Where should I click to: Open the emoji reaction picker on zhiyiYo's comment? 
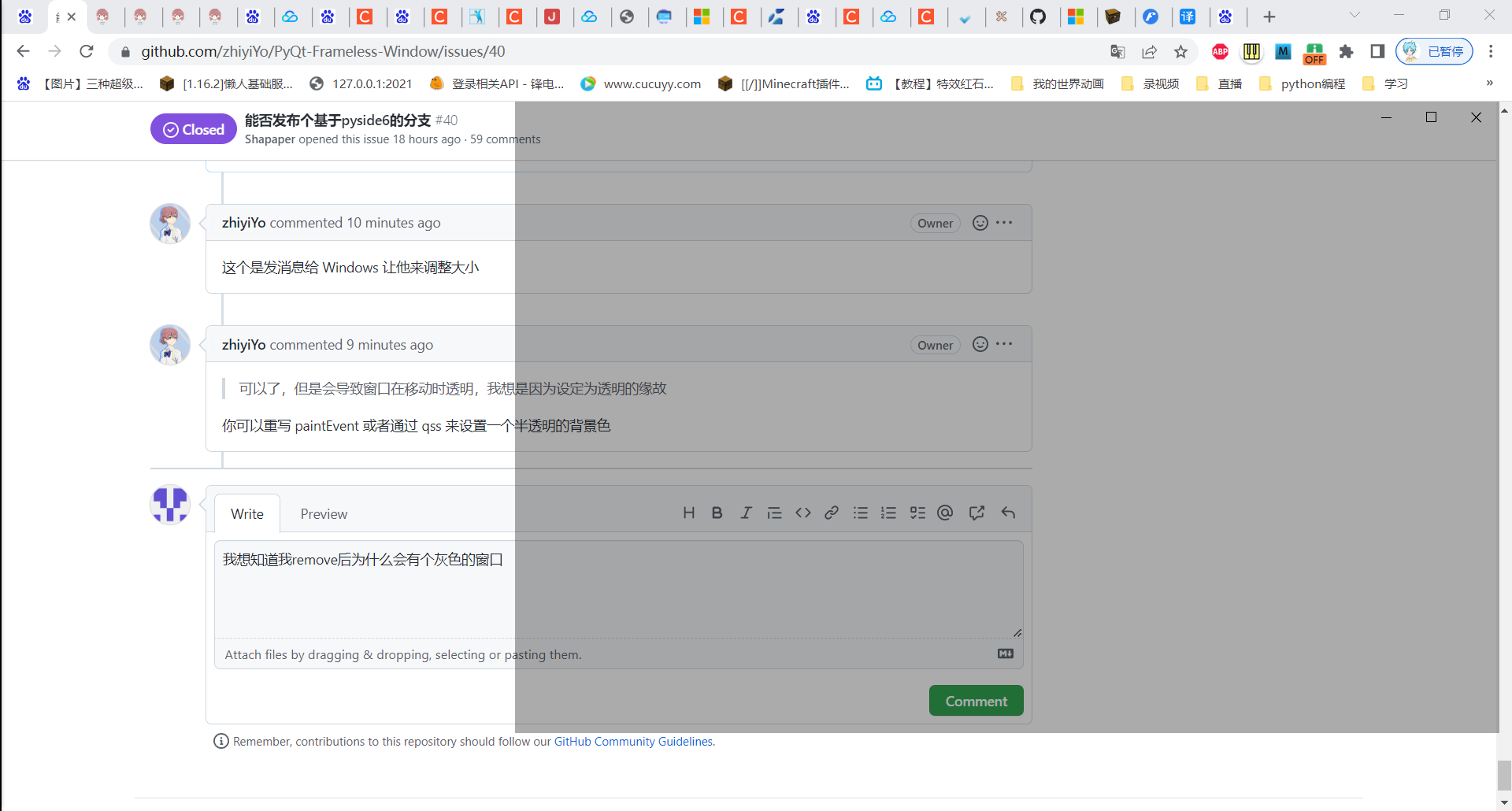pos(980,344)
